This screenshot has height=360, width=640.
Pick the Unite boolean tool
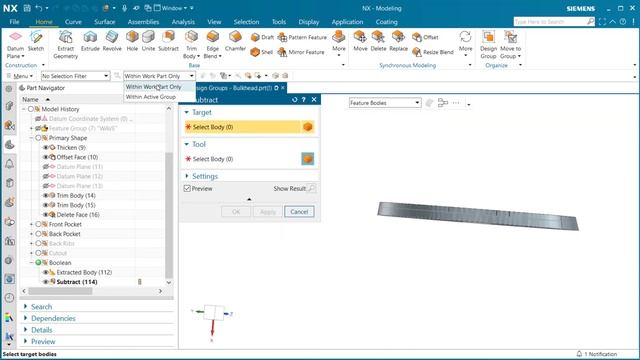click(148, 41)
